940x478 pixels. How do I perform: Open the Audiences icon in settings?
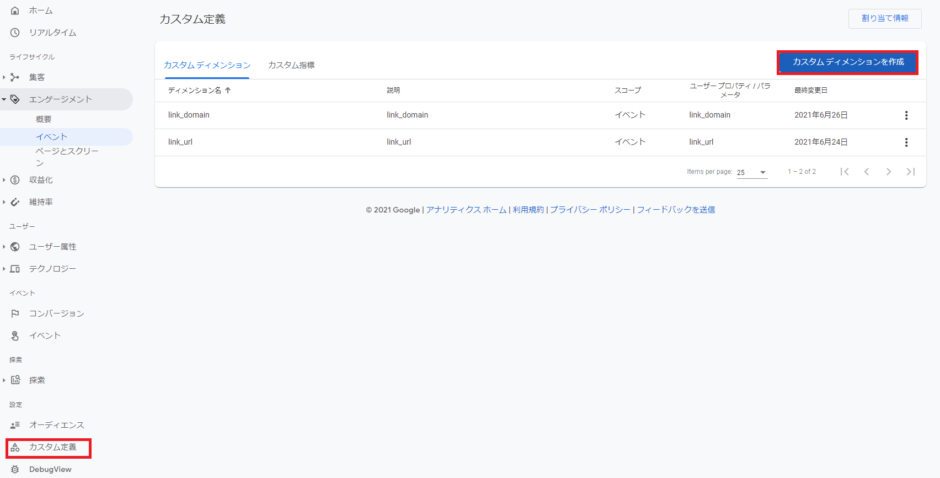pos(15,425)
